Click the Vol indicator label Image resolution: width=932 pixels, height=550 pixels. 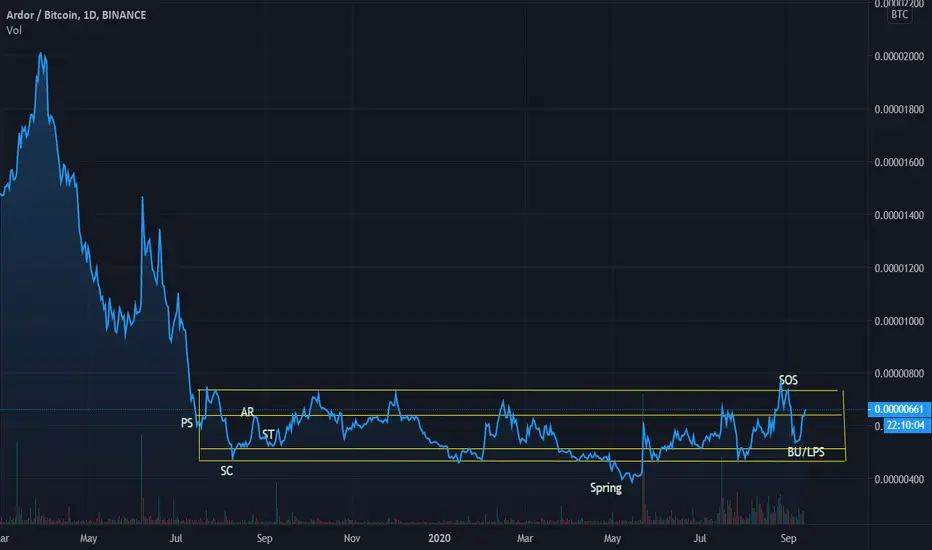tap(14, 30)
